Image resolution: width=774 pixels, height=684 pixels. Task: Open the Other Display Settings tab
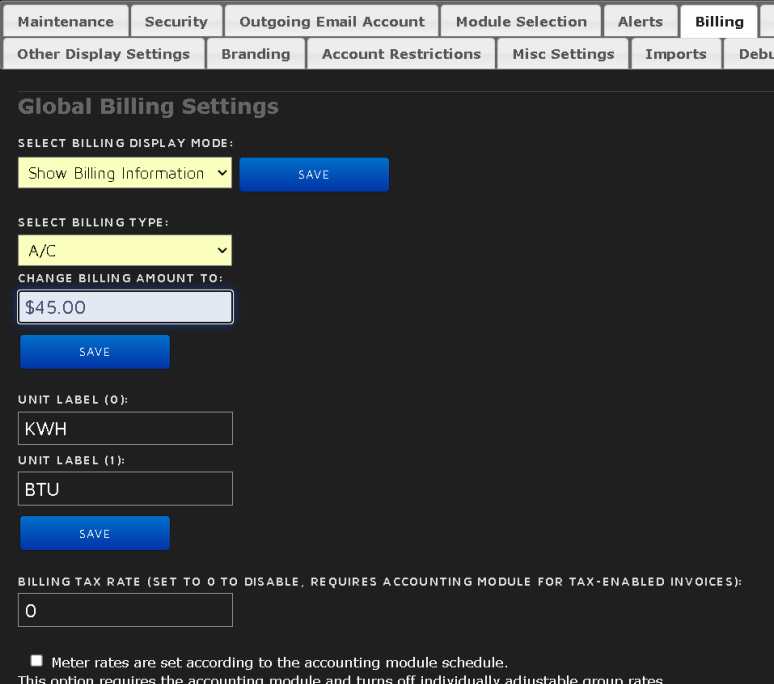103,54
